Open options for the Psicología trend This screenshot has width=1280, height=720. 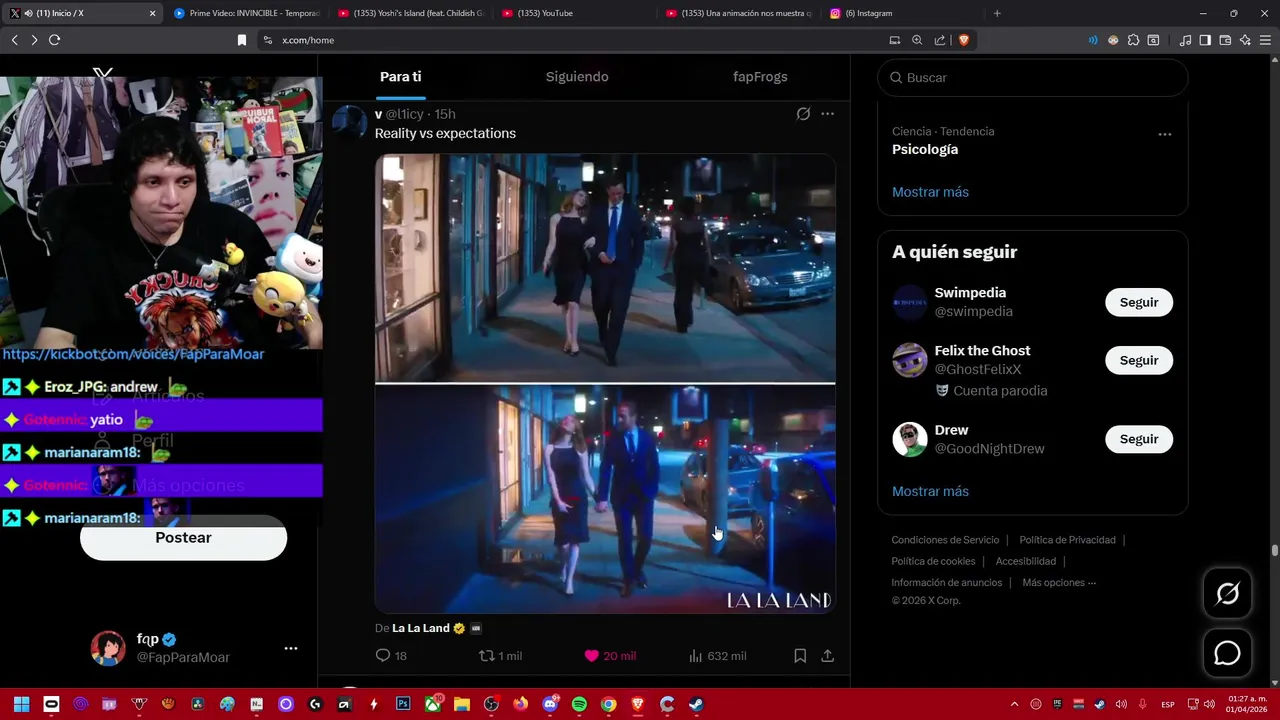pos(1165,134)
